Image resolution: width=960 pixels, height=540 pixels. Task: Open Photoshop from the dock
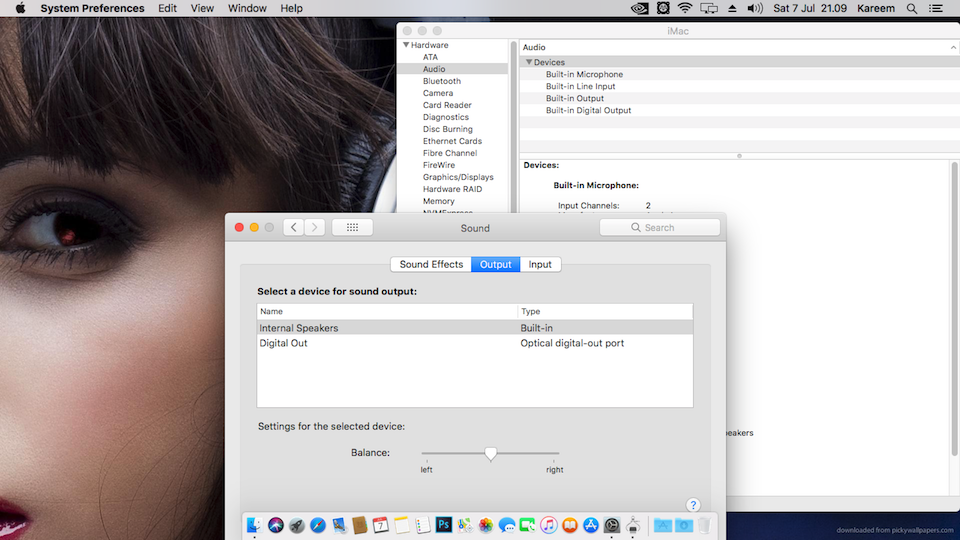444,525
